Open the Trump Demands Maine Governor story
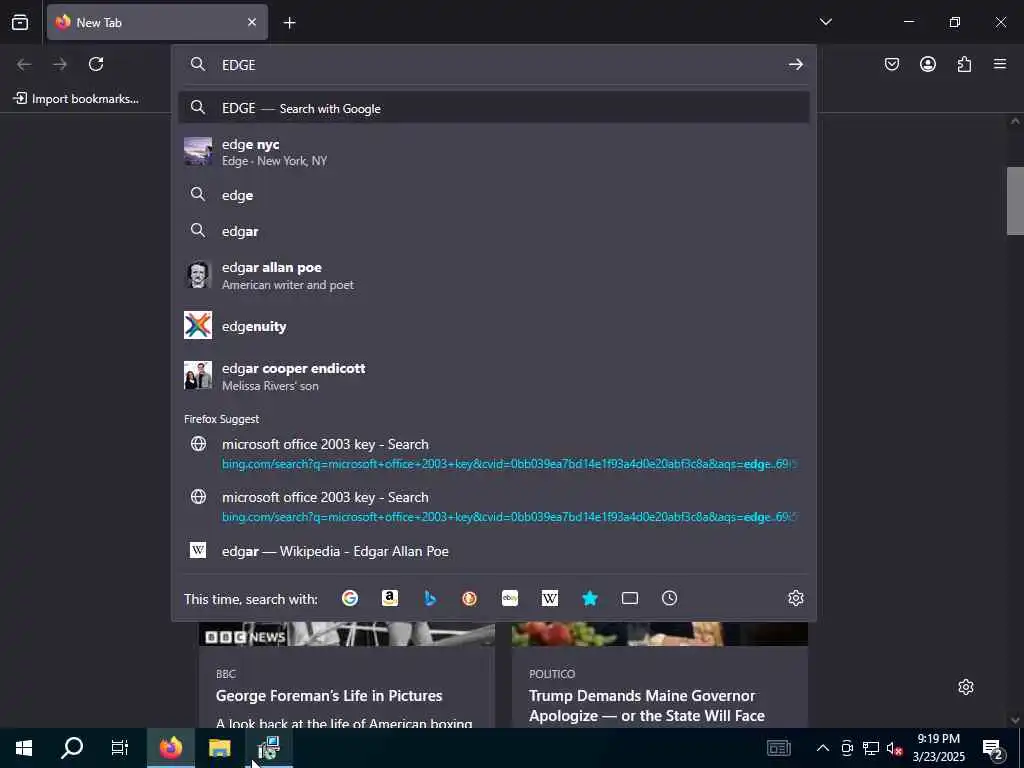This screenshot has height=768, width=1024. coord(647,706)
